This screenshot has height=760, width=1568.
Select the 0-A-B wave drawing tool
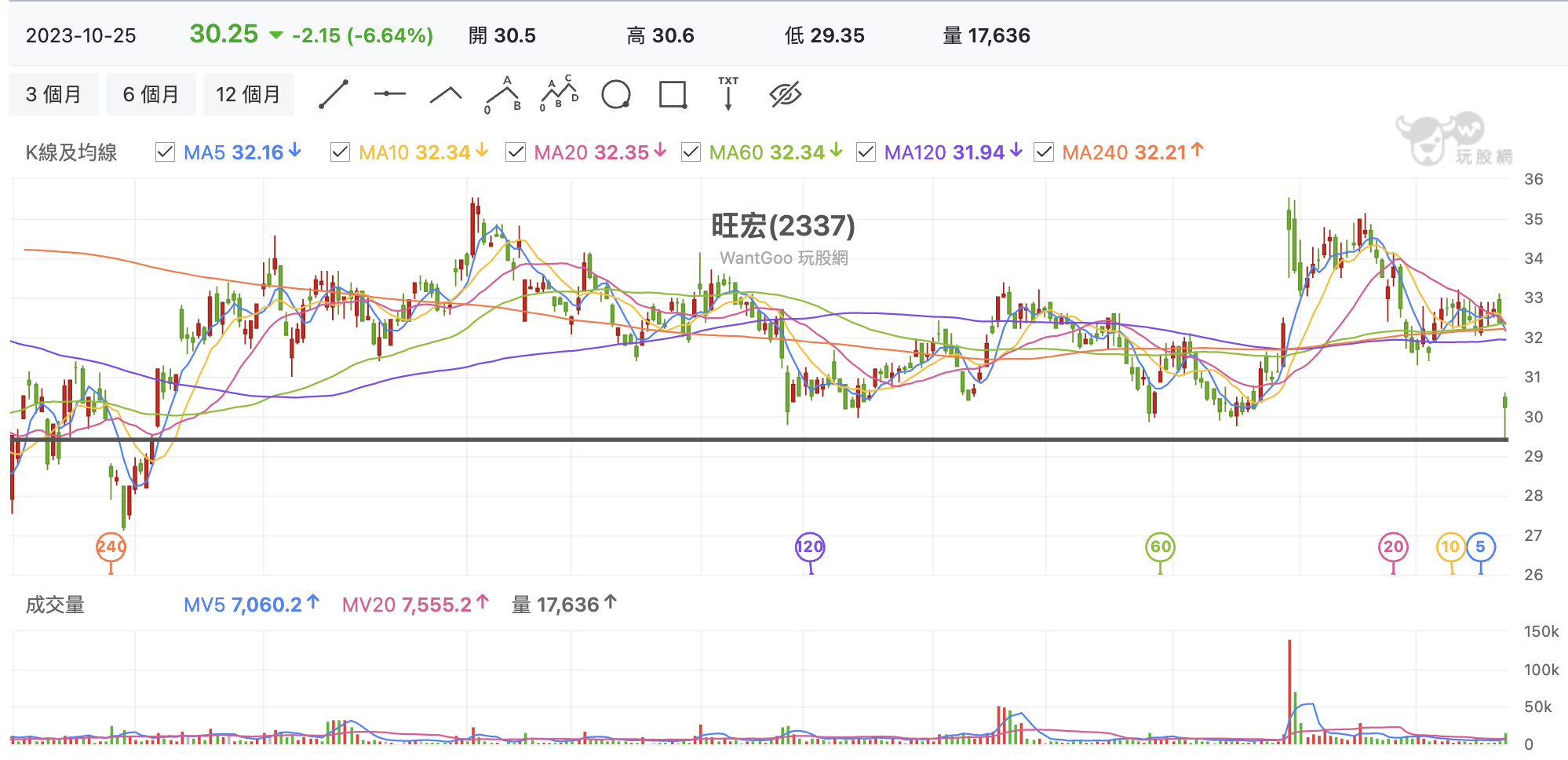pyautogui.click(x=503, y=95)
